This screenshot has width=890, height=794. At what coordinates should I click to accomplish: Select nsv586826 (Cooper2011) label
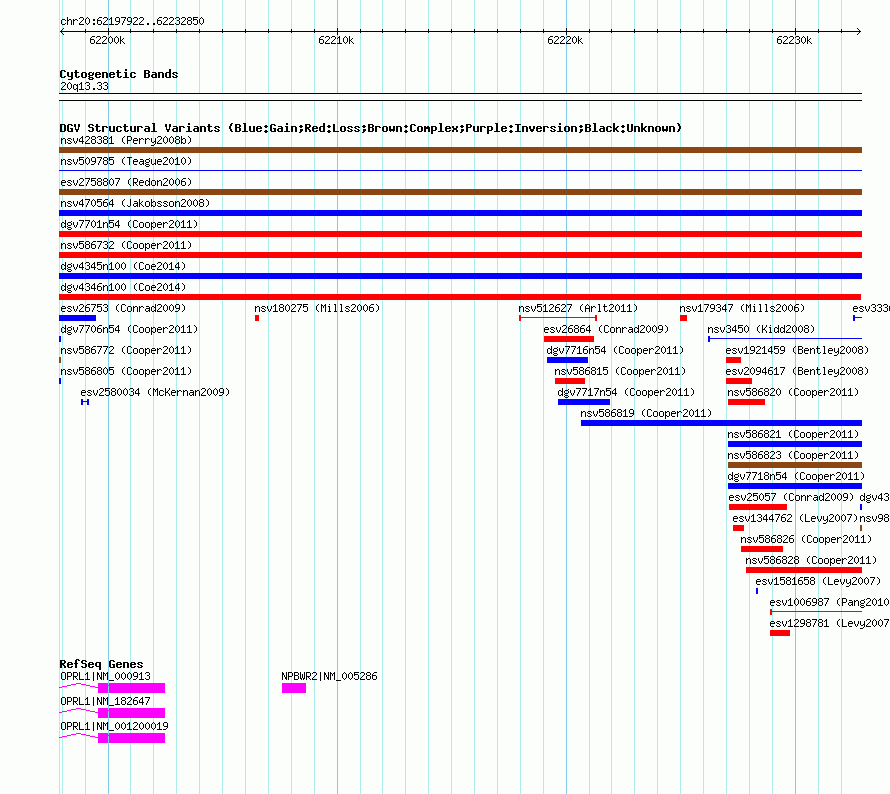click(806, 539)
